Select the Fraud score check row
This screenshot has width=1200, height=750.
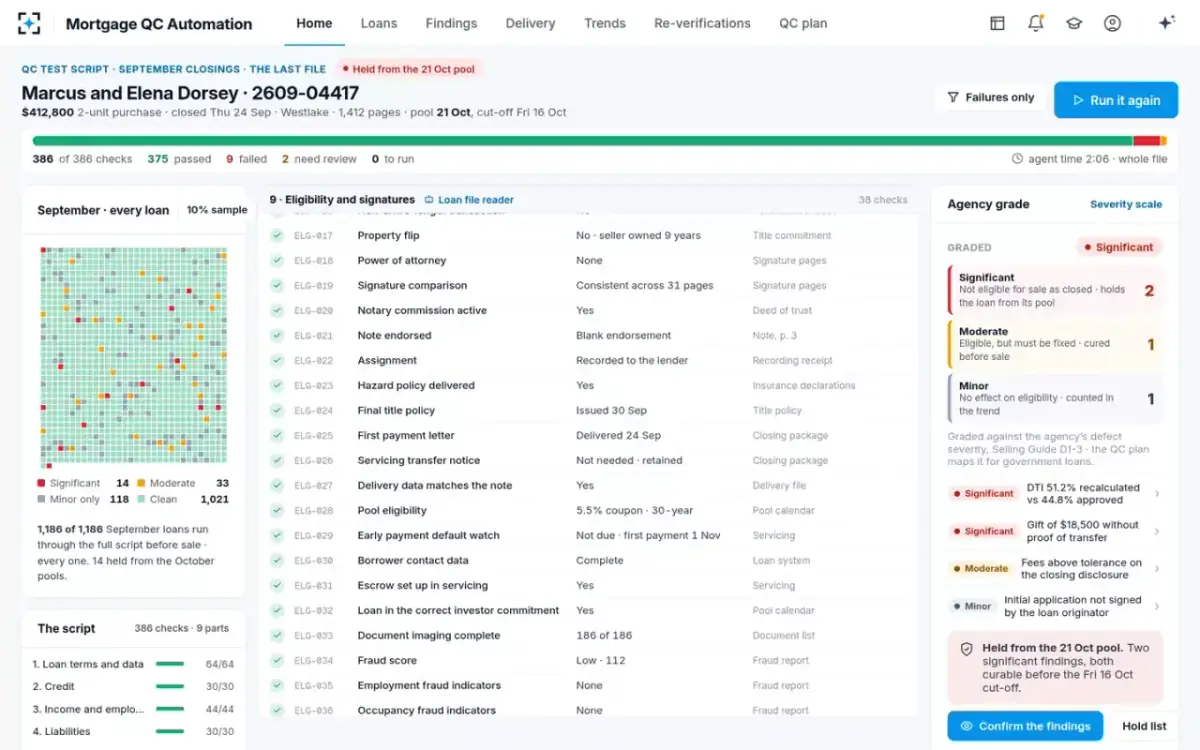coord(588,661)
